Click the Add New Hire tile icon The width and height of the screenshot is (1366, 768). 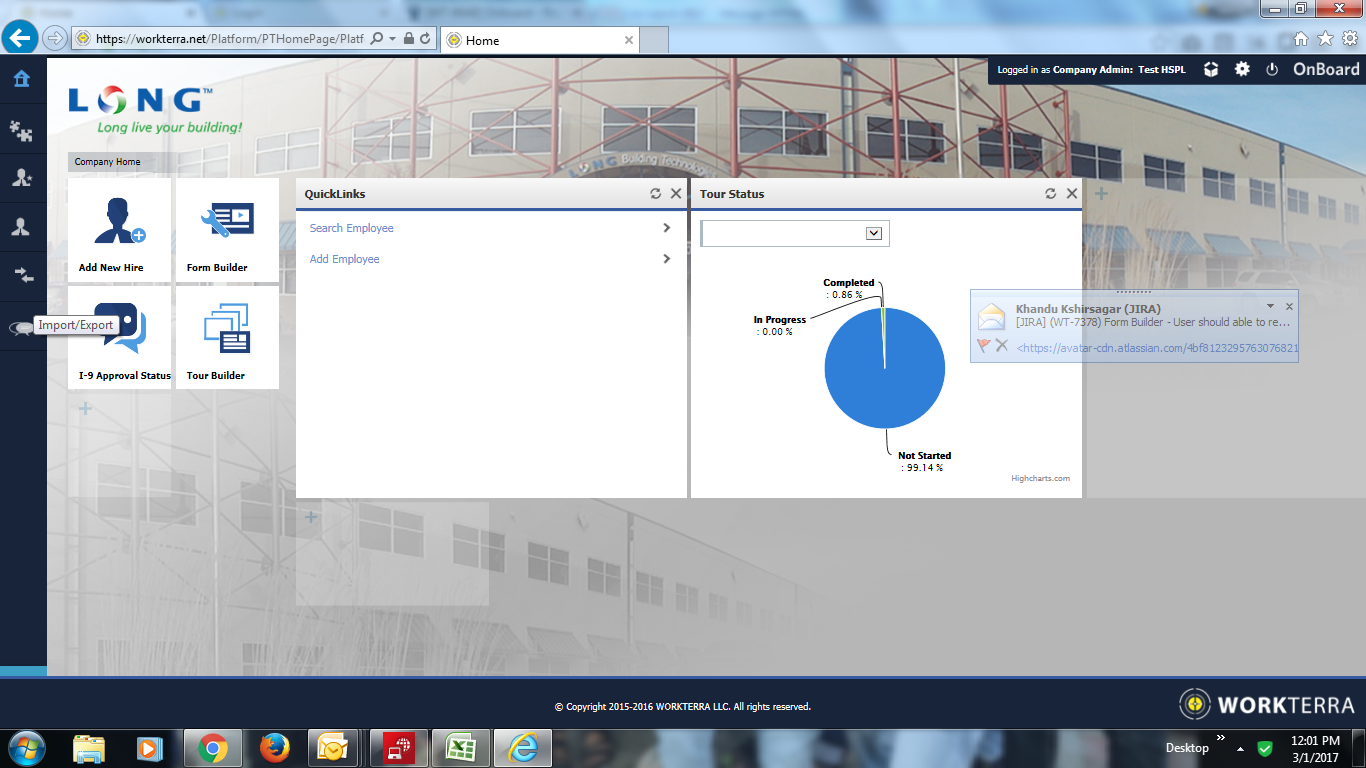tap(119, 221)
